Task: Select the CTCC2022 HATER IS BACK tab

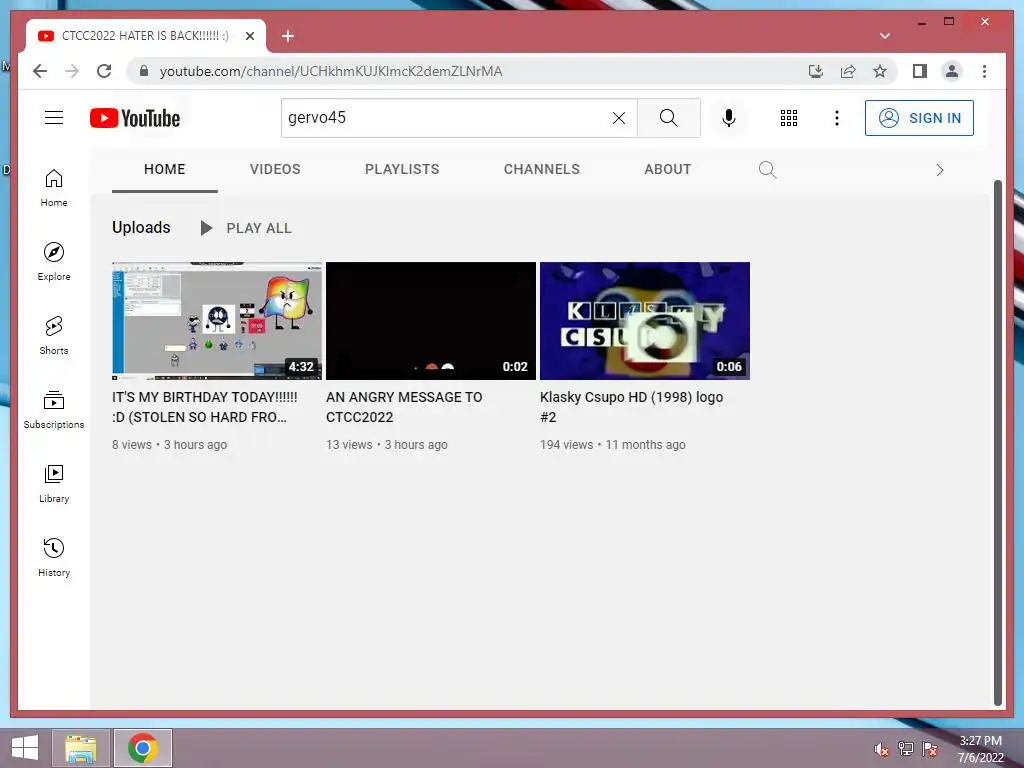Action: [x=145, y=36]
